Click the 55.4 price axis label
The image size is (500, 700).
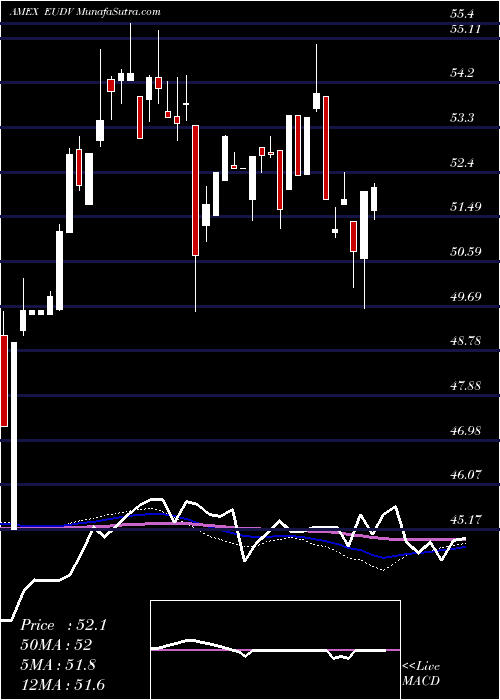click(x=462, y=14)
